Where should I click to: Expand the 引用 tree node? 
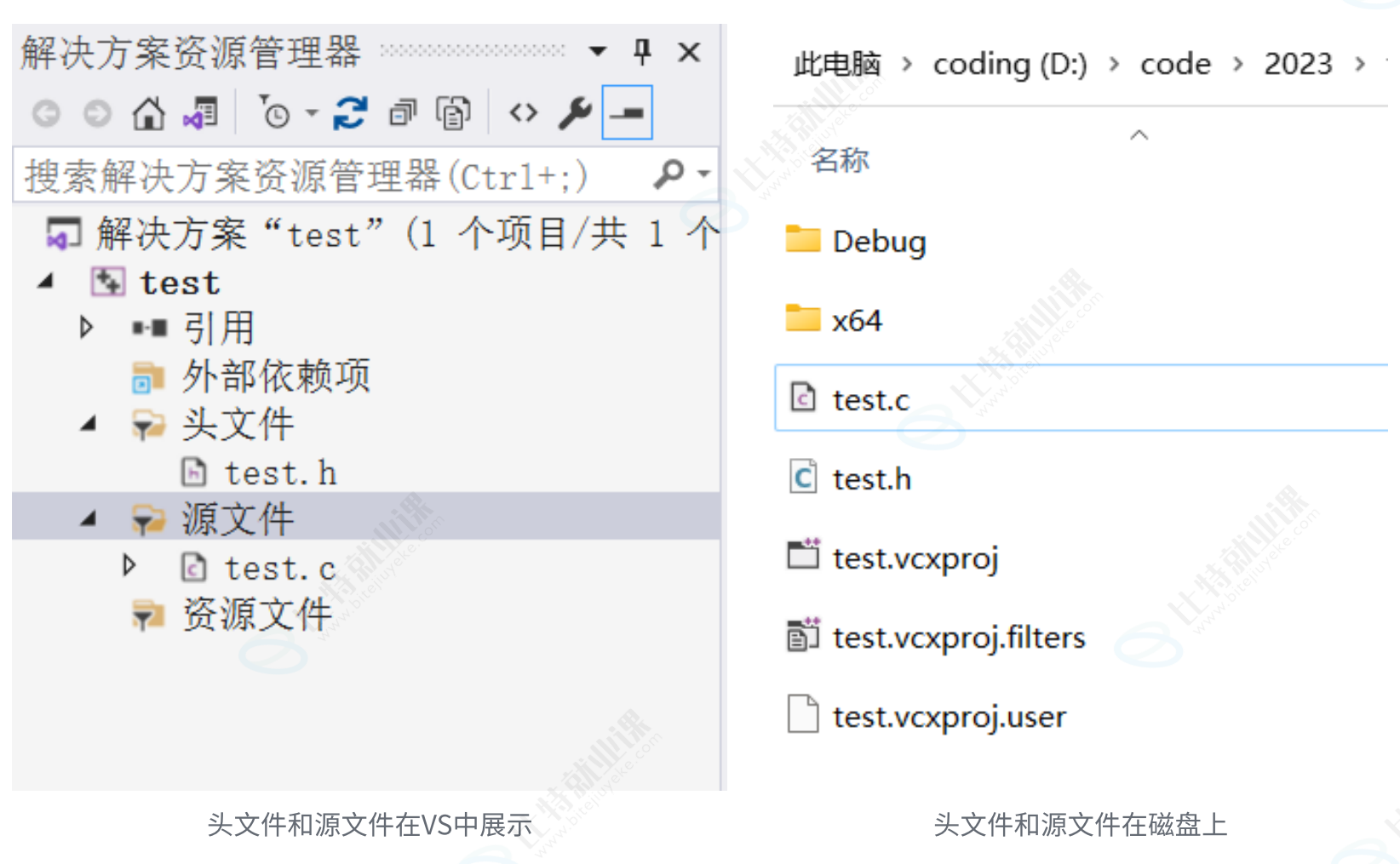click(85, 327)
